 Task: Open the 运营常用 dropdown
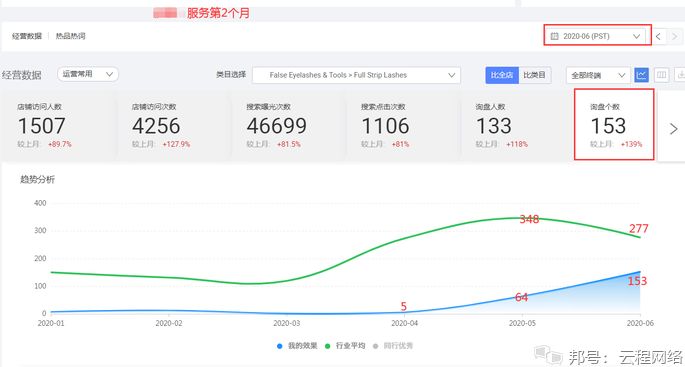click(88, 74)
